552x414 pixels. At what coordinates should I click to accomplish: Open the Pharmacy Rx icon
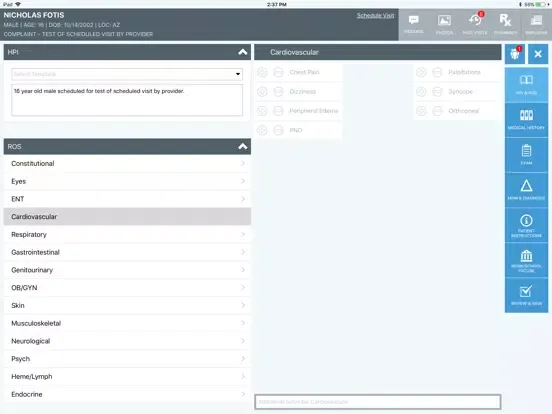[505, 24]
